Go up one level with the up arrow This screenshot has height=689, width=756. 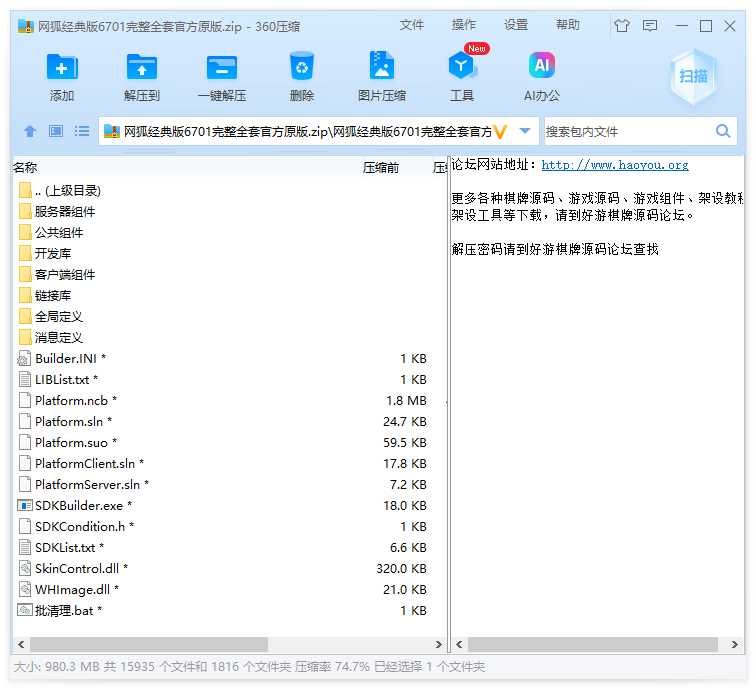30,131
